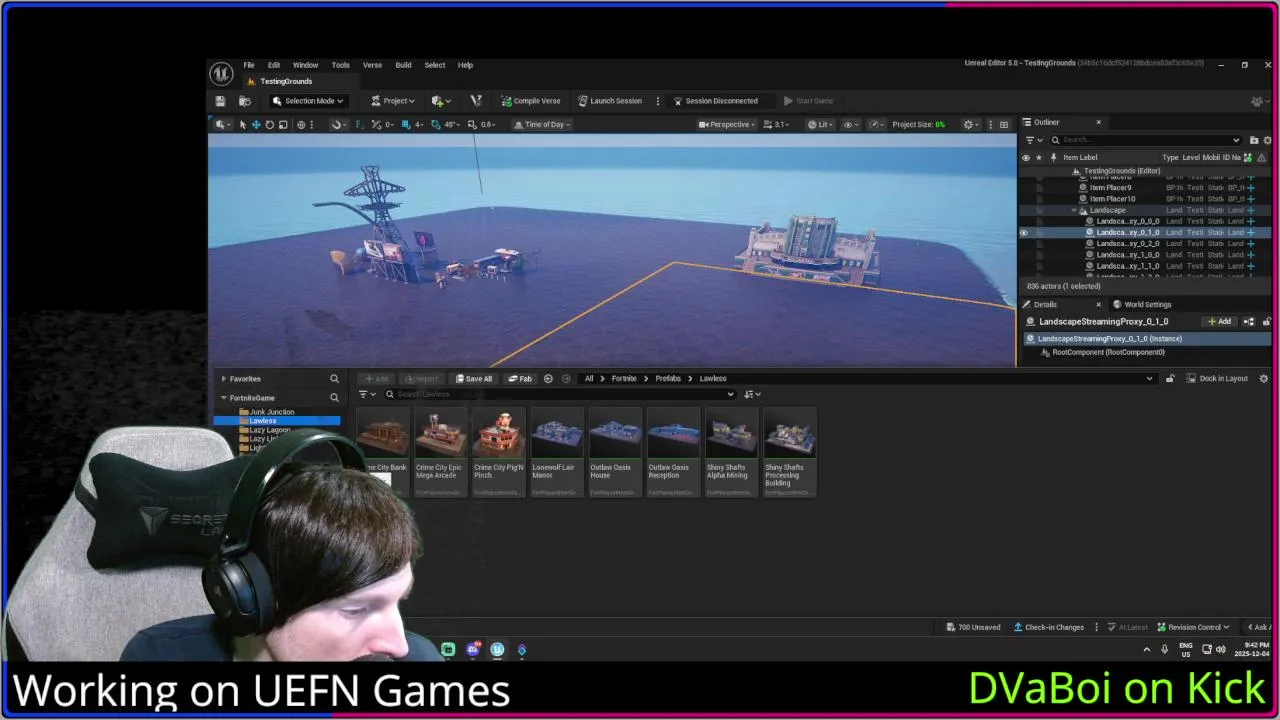The height and width of the screenshot is (720, 1280).
Task: Collapse the Landscape folder in Outliner
Action: click(x=1074, y=211)
